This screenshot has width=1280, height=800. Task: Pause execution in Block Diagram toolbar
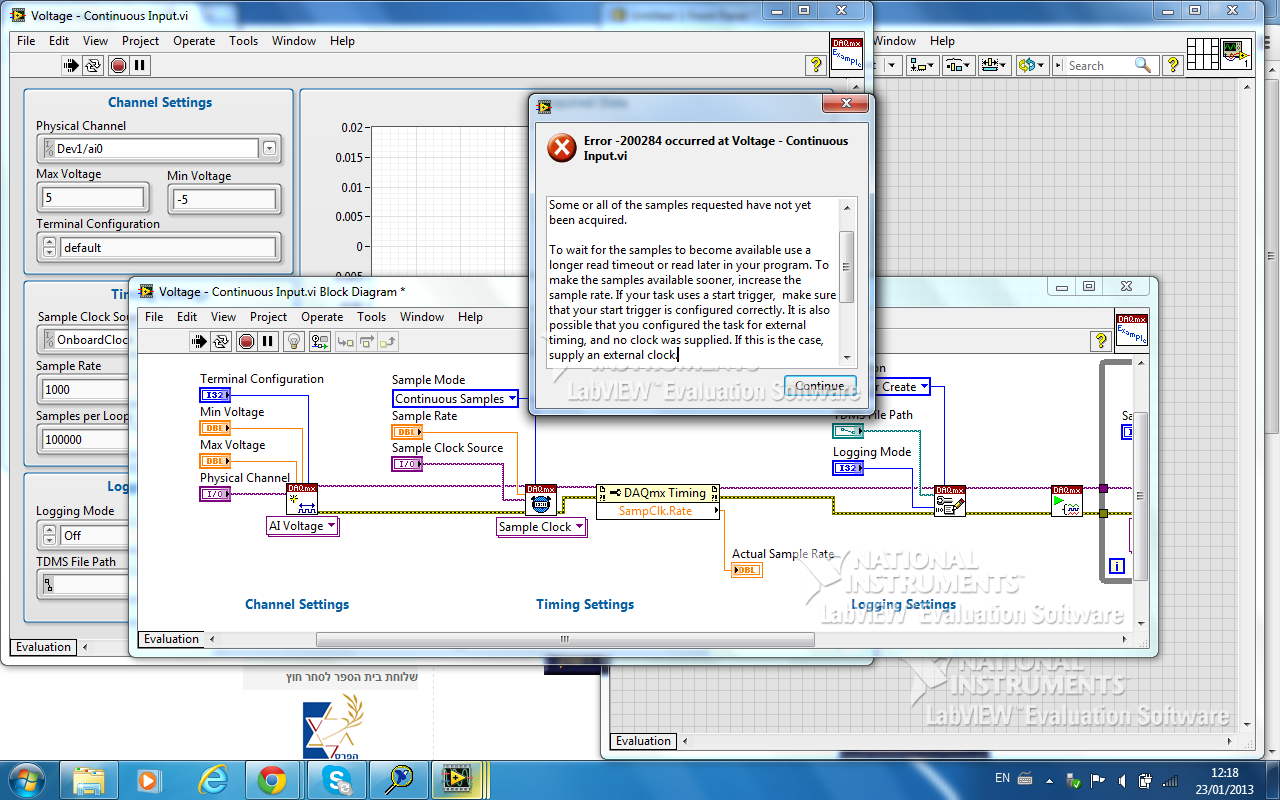(x=268, y=341)
